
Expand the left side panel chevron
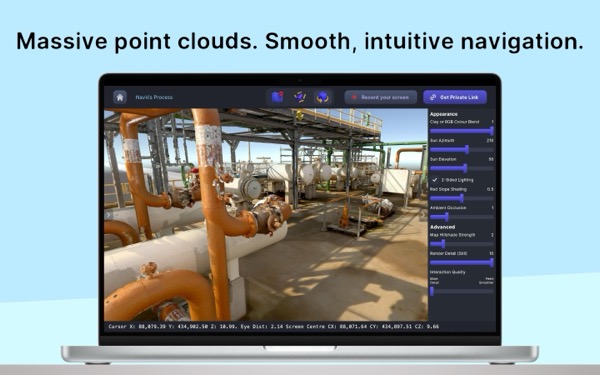tap(108, 215)
